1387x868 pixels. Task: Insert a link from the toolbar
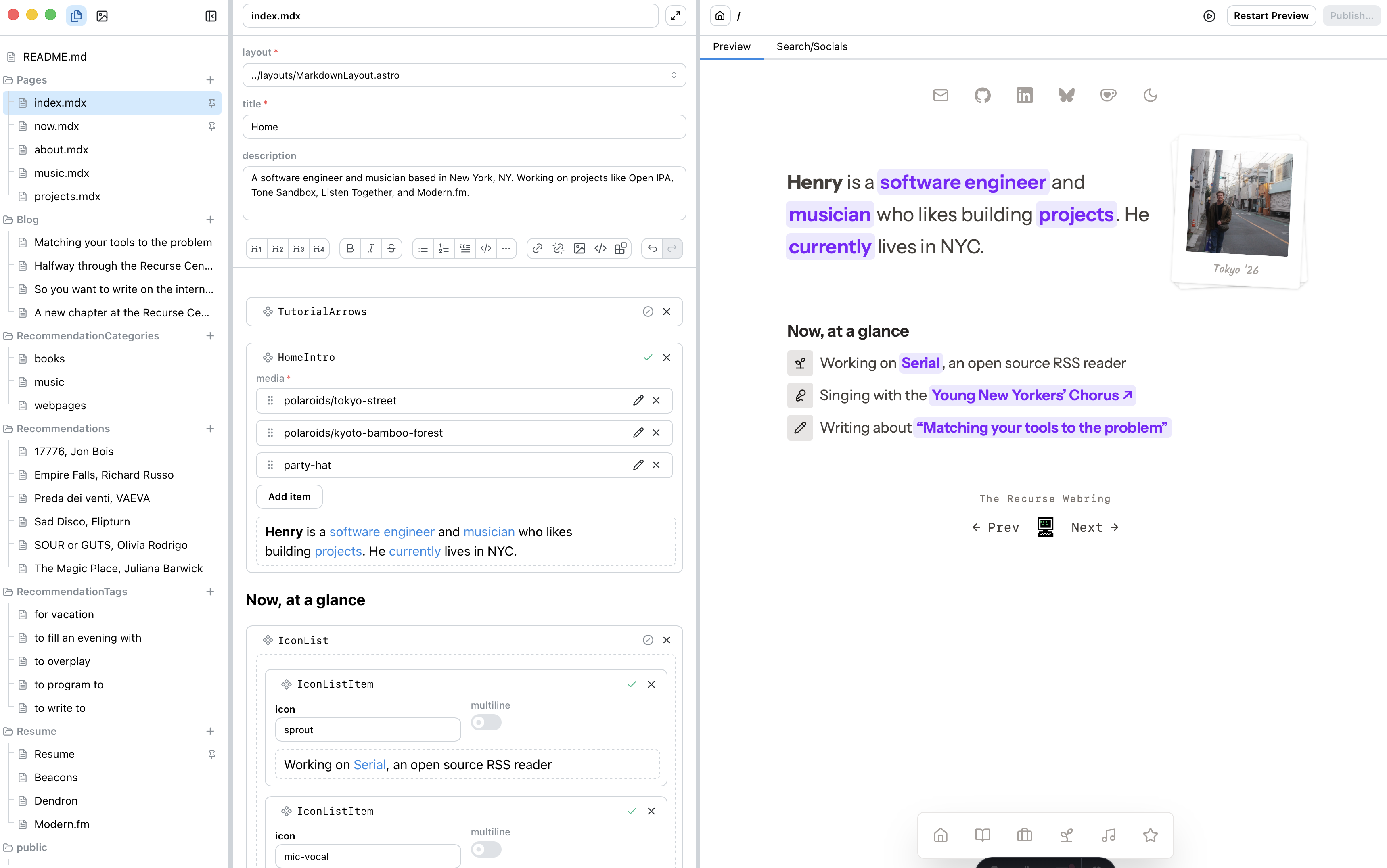pyautogui.click(x=538, y=249)
